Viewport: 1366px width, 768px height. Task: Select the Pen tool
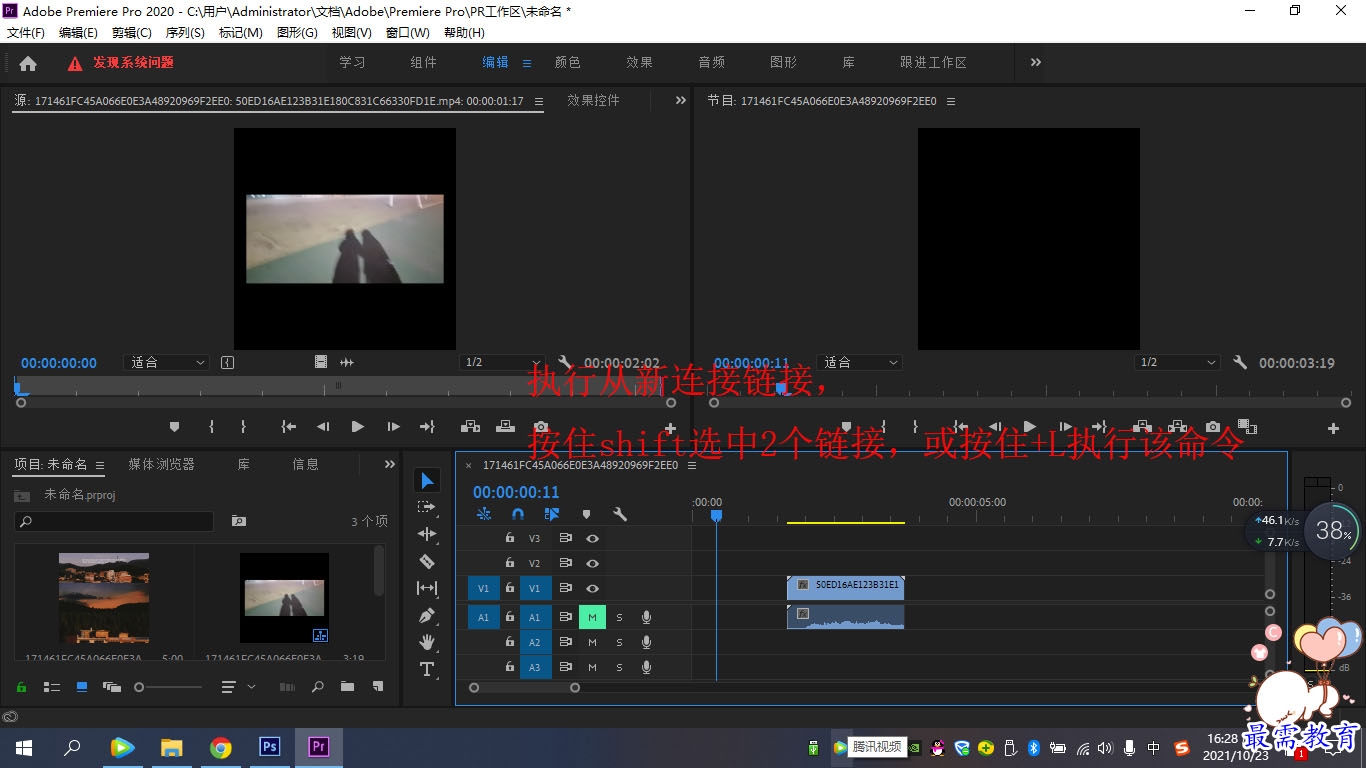pyautogui.click(x=427, y=615)
